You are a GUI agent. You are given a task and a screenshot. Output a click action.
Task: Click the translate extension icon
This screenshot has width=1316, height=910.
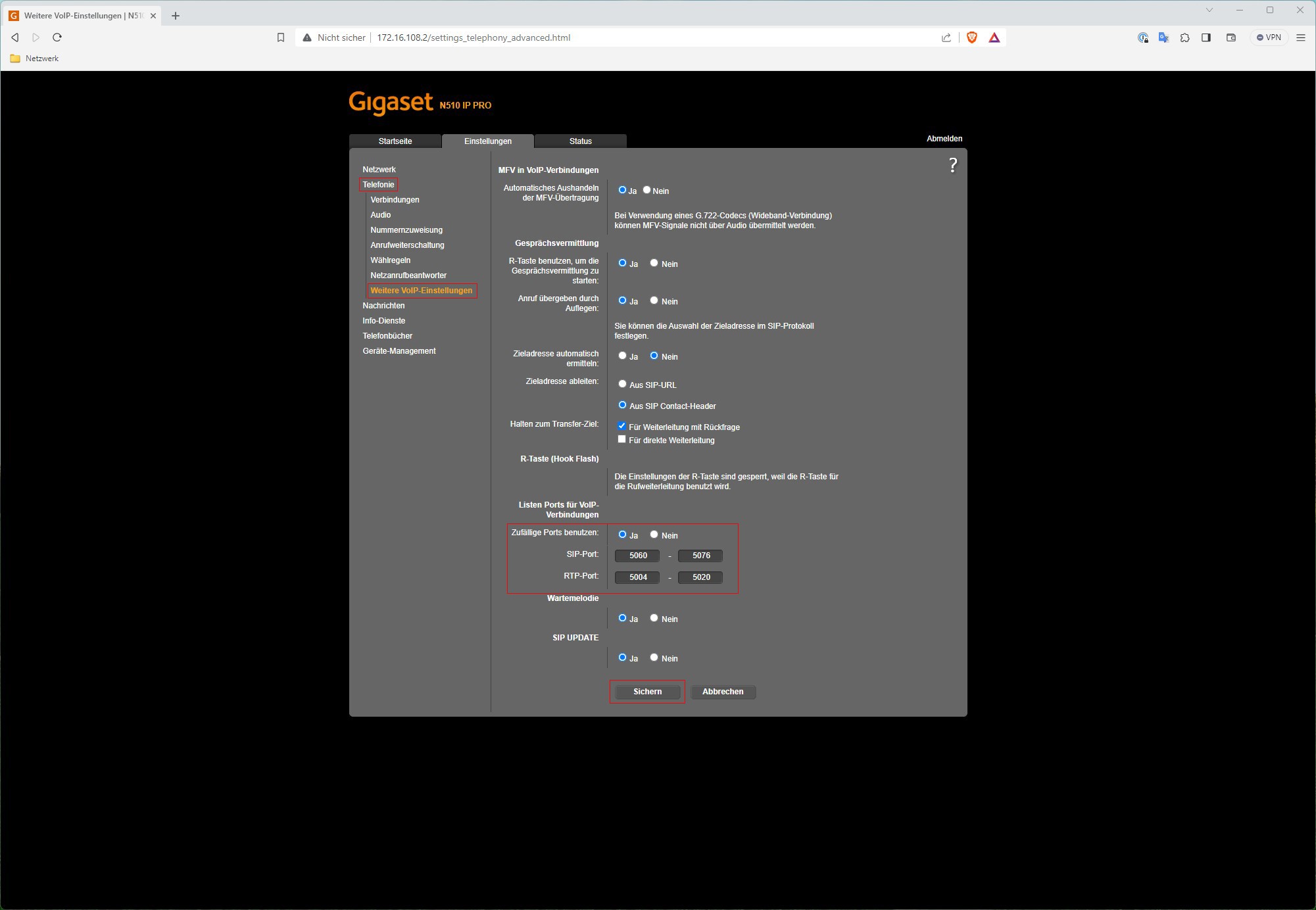point(1164,37)
